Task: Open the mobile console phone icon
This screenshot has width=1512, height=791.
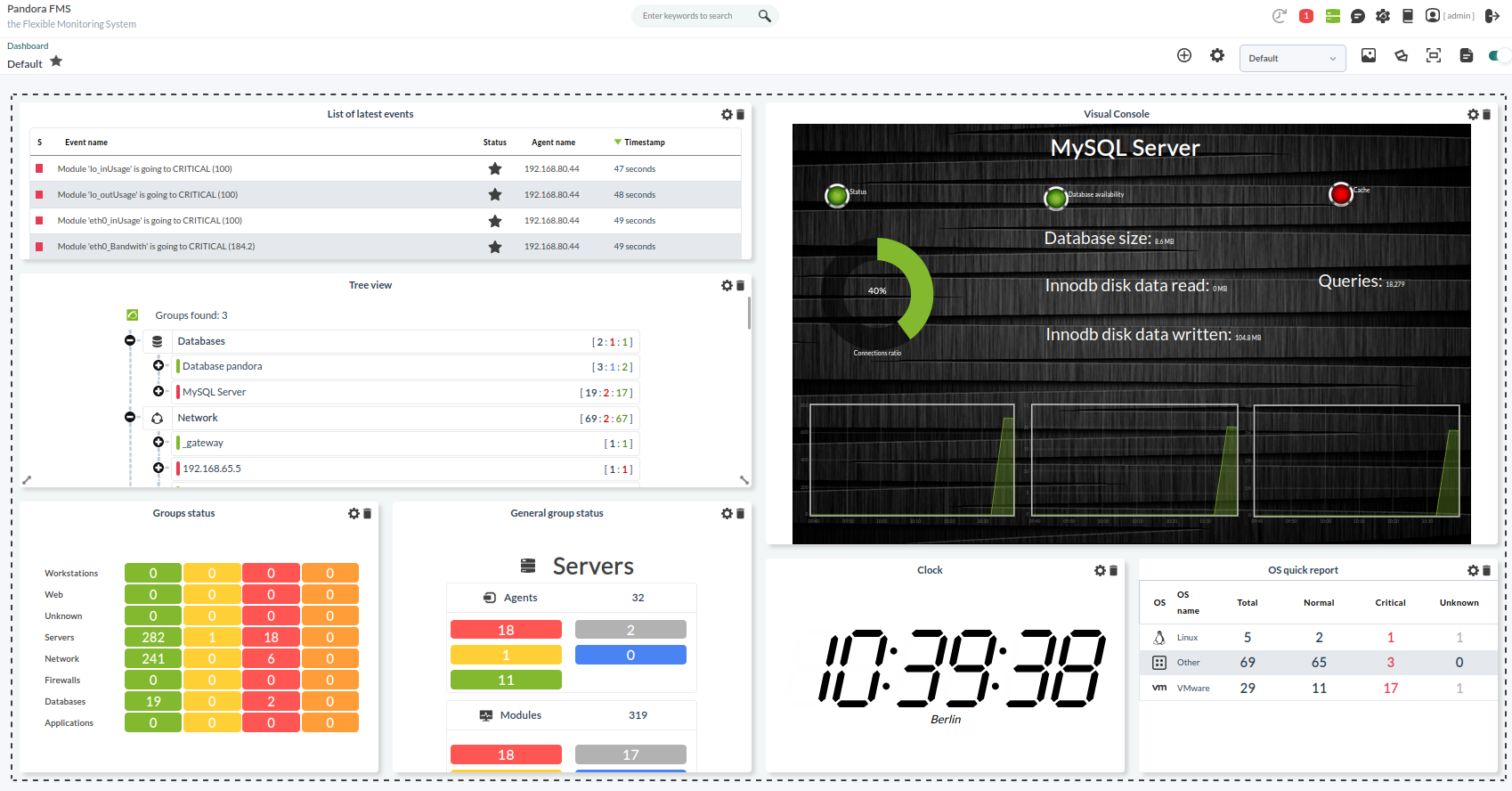Action: pos(1408,16)
